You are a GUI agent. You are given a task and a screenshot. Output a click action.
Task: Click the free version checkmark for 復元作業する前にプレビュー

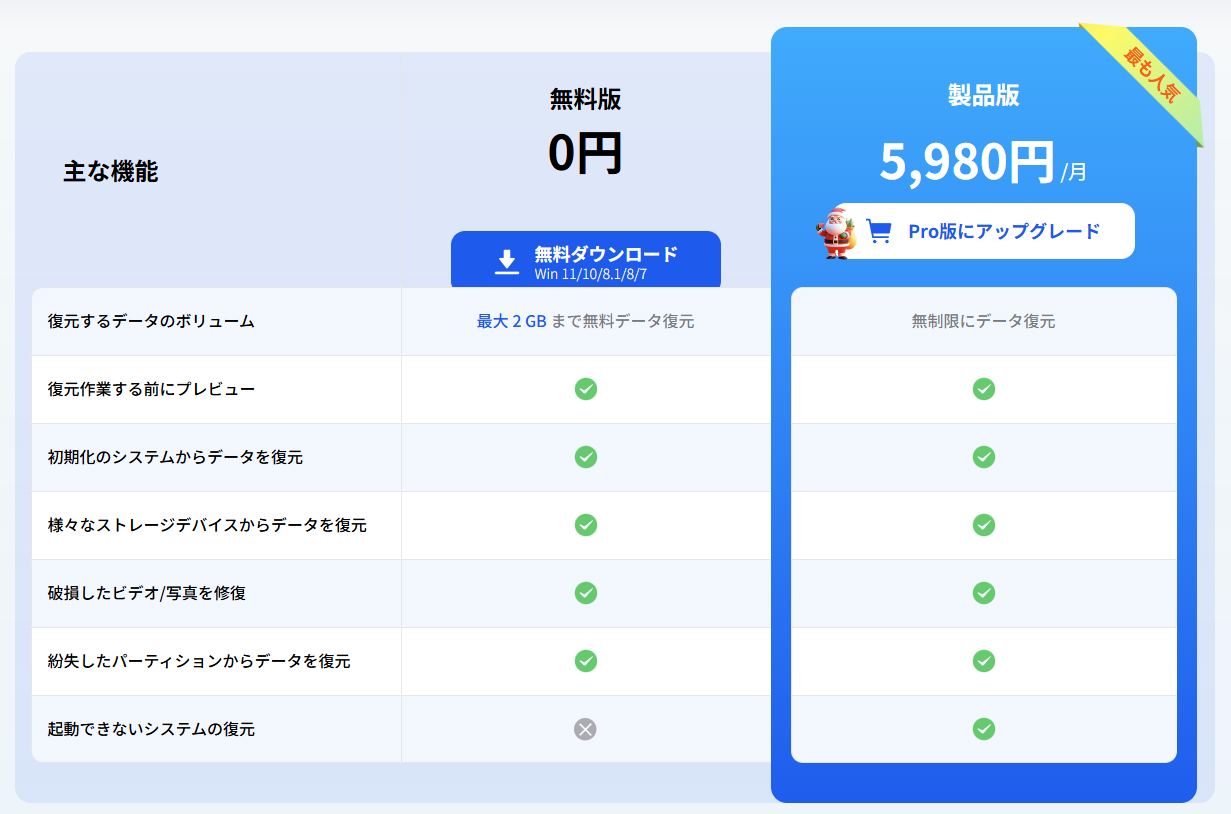coord(585,389)
